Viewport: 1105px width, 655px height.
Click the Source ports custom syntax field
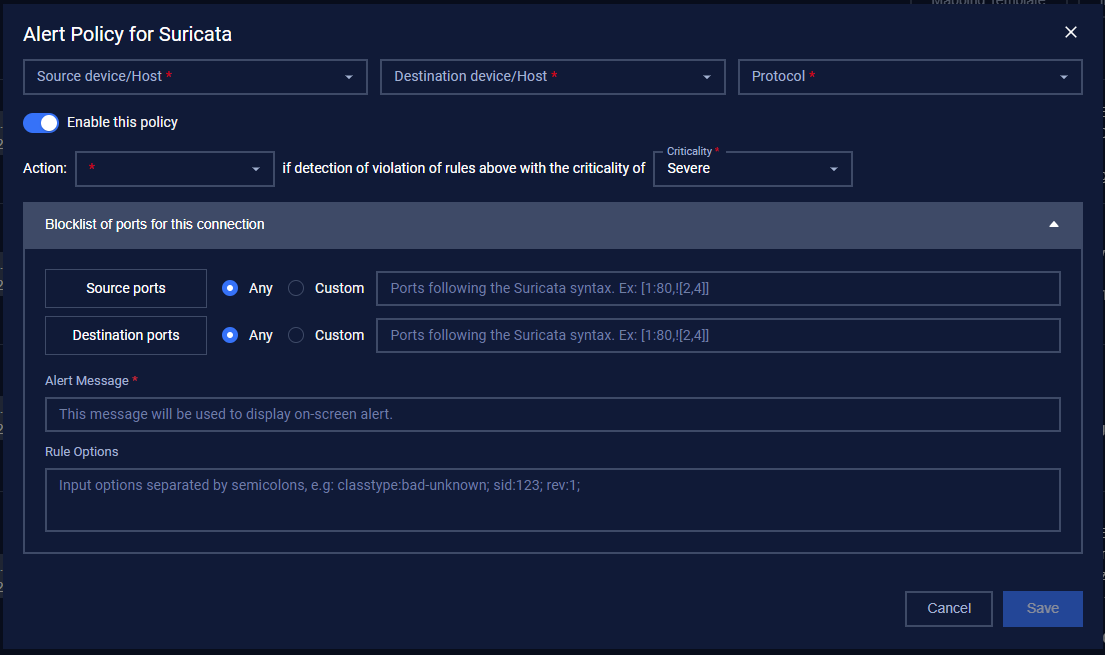[718, 288]
